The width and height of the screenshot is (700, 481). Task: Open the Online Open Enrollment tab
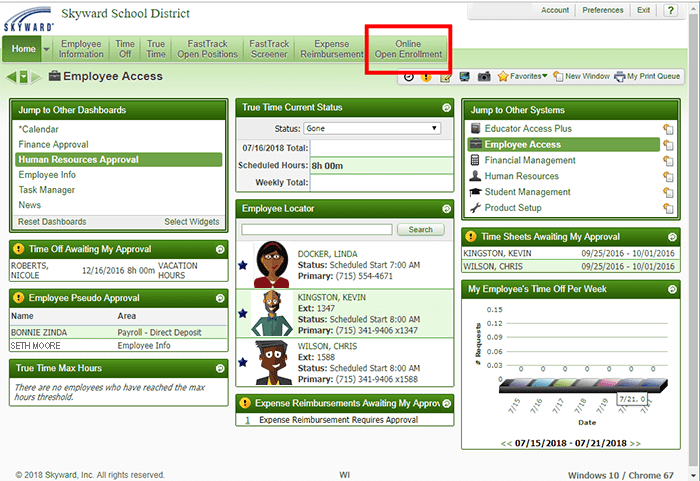408,49
